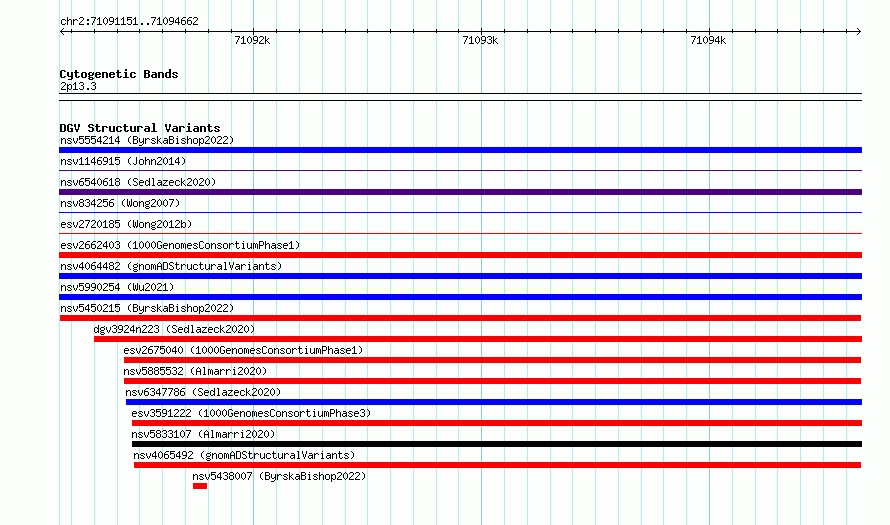Select the thin purple nsv1146915 line
This screenshot has height=525, width=890.
click(460, 170)
